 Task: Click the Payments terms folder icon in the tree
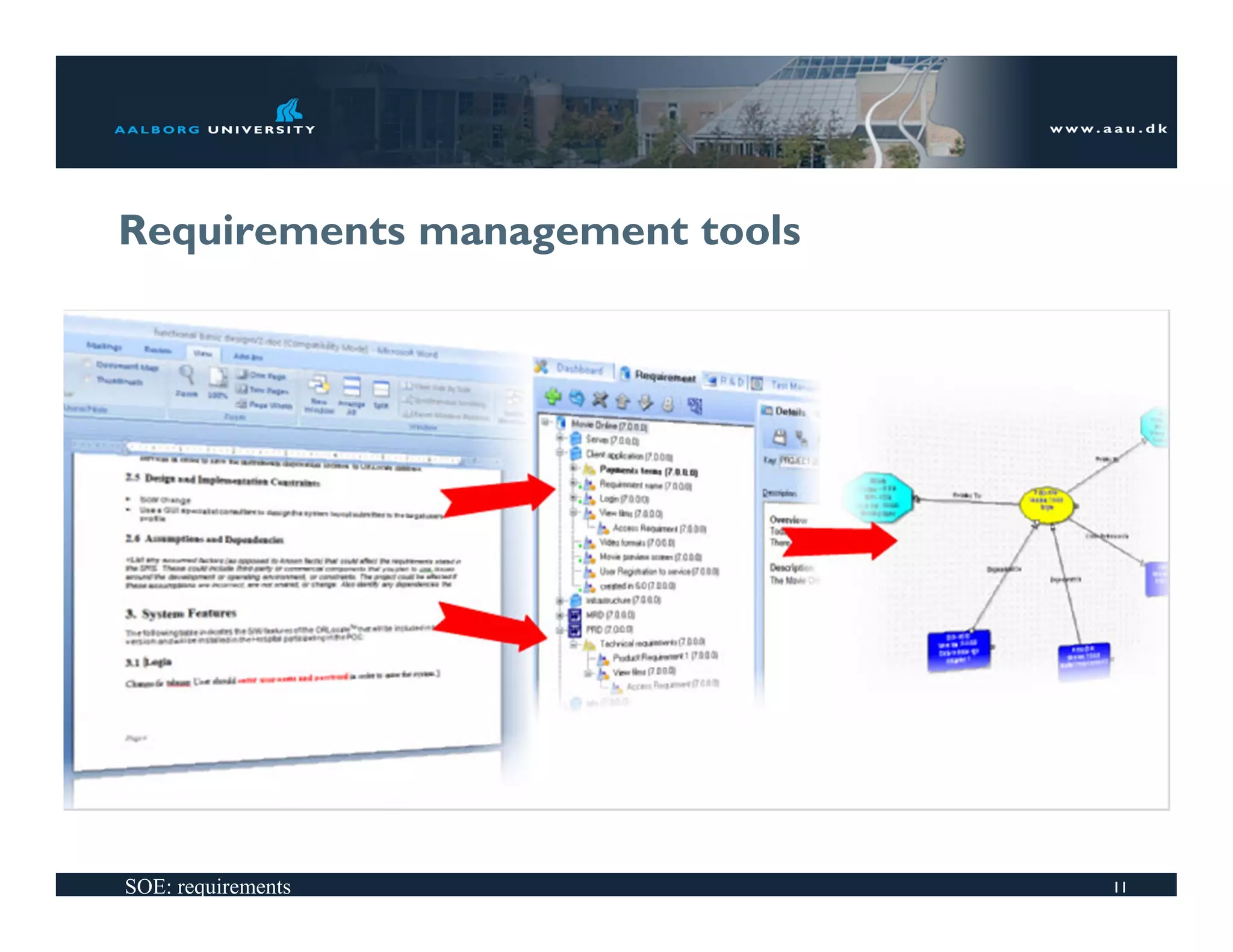pos(589,469)
